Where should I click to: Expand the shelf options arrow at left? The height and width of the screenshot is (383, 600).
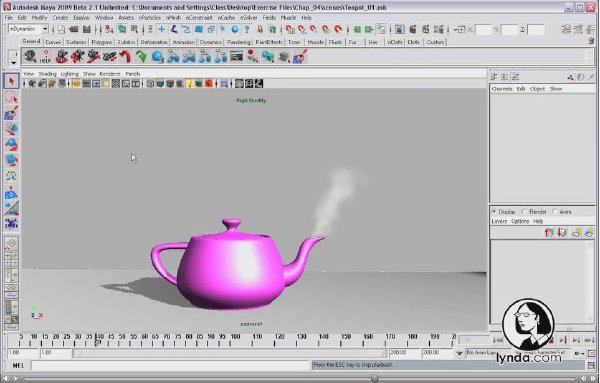pos(13,63)
